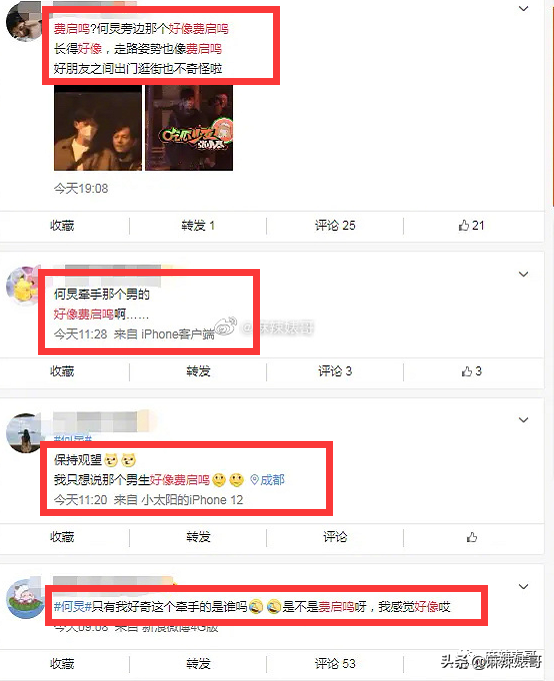554x681 pixels.
Task: Open the #何炅# hashtag link
Action: tap(73, 607)
